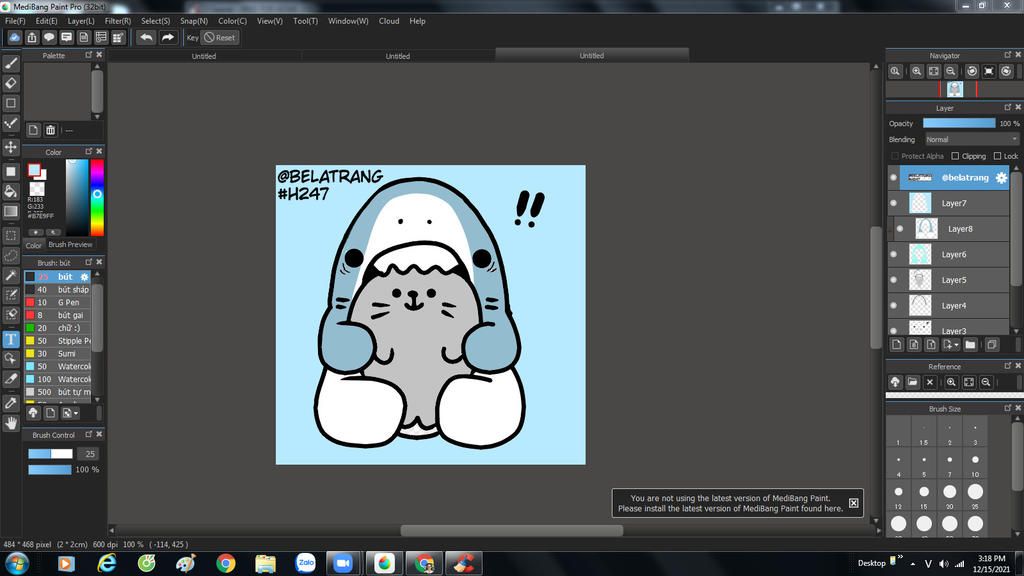
Task: Open settings gear of bút brush
Action: (x=84, y=277)
